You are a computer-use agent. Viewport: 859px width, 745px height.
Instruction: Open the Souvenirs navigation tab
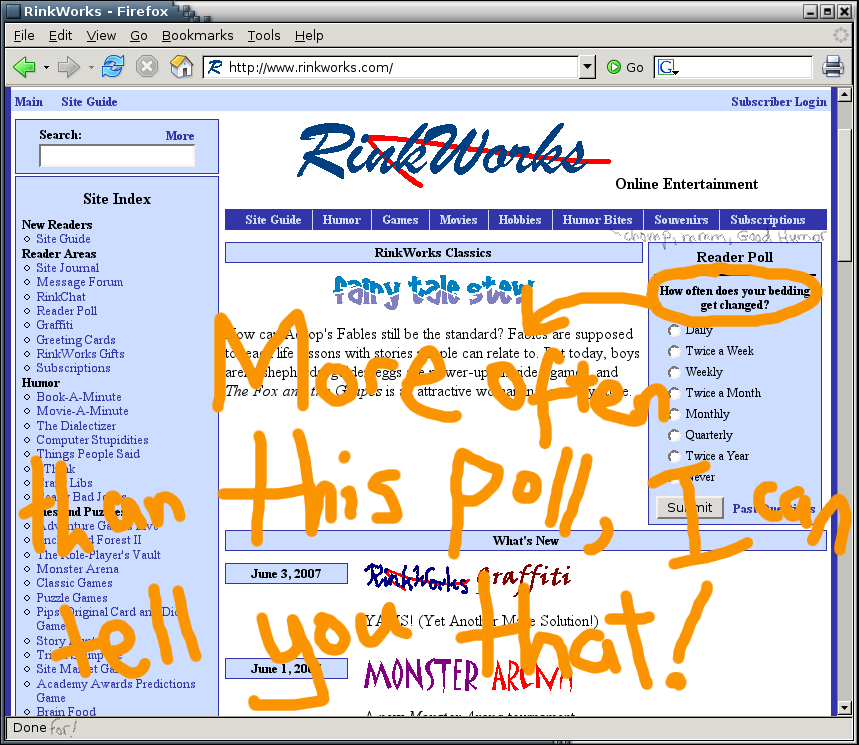[x=681, y=220]
